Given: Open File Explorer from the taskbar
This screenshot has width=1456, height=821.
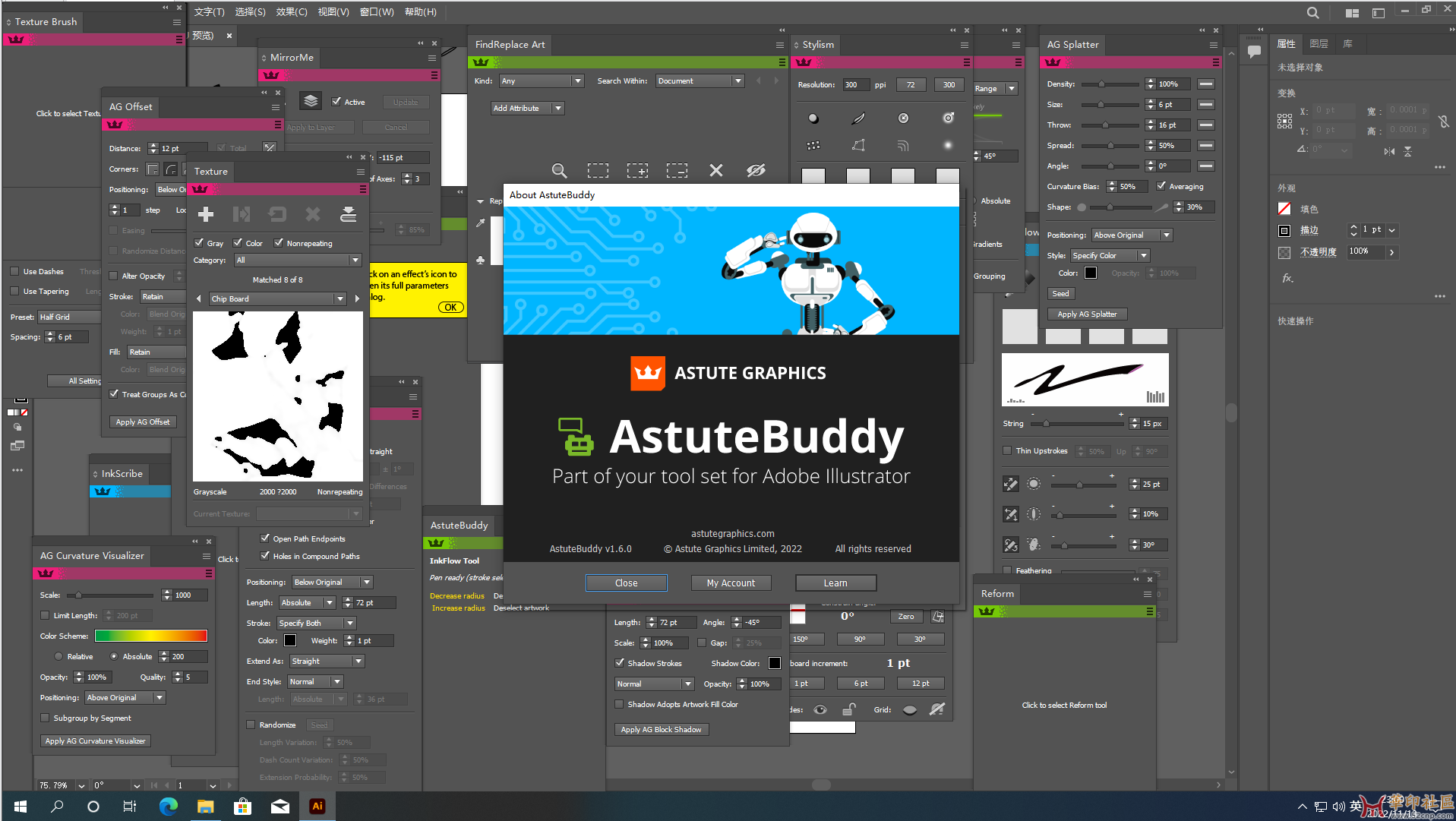Looking at the screenshot, I should (x=206, y=806).
